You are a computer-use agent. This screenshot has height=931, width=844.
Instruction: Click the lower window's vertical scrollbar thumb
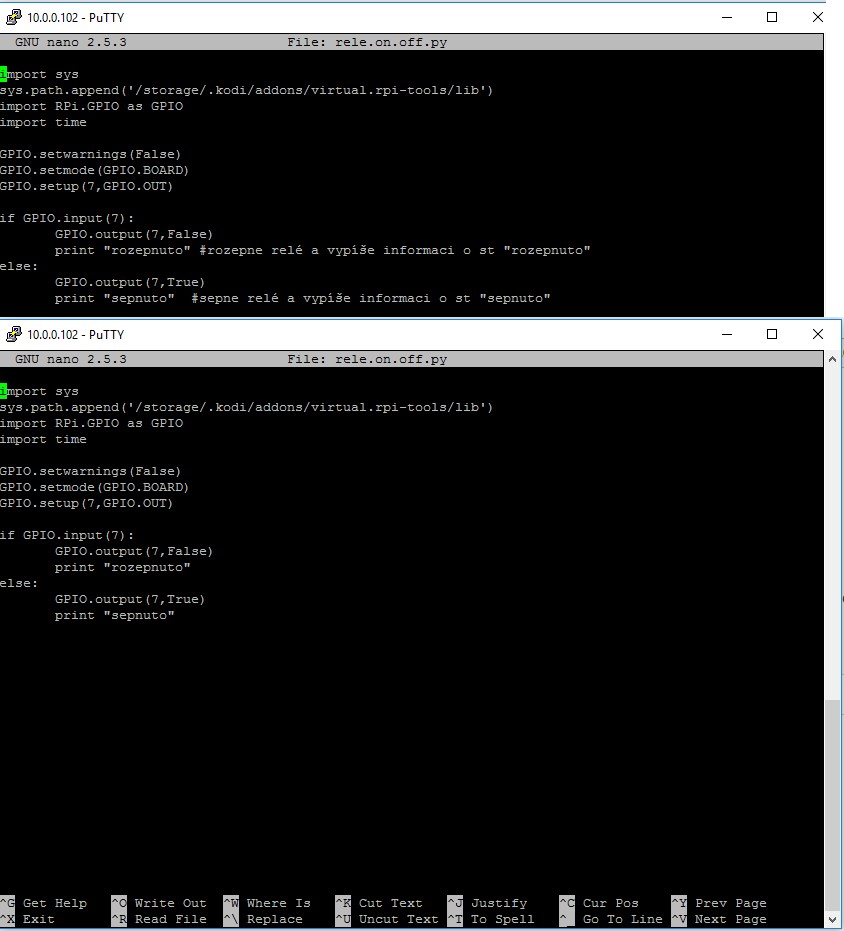coord(833,800)
